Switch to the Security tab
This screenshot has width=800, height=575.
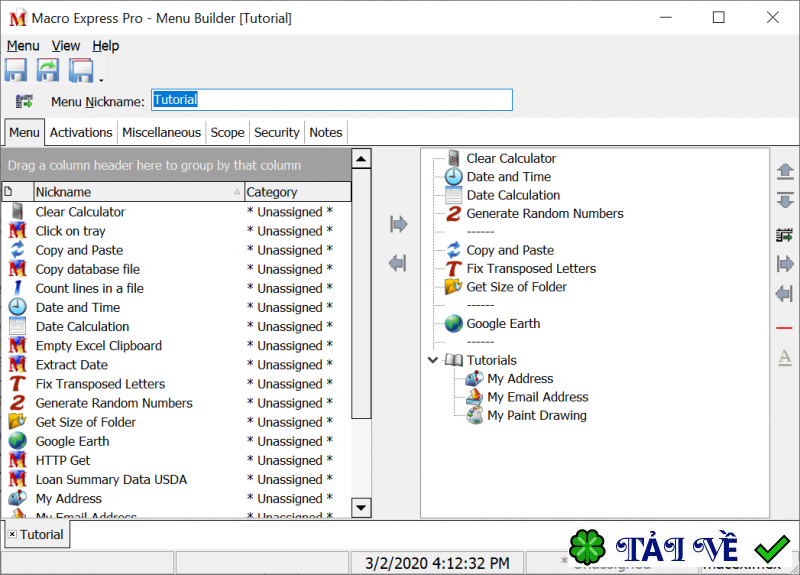277,133
